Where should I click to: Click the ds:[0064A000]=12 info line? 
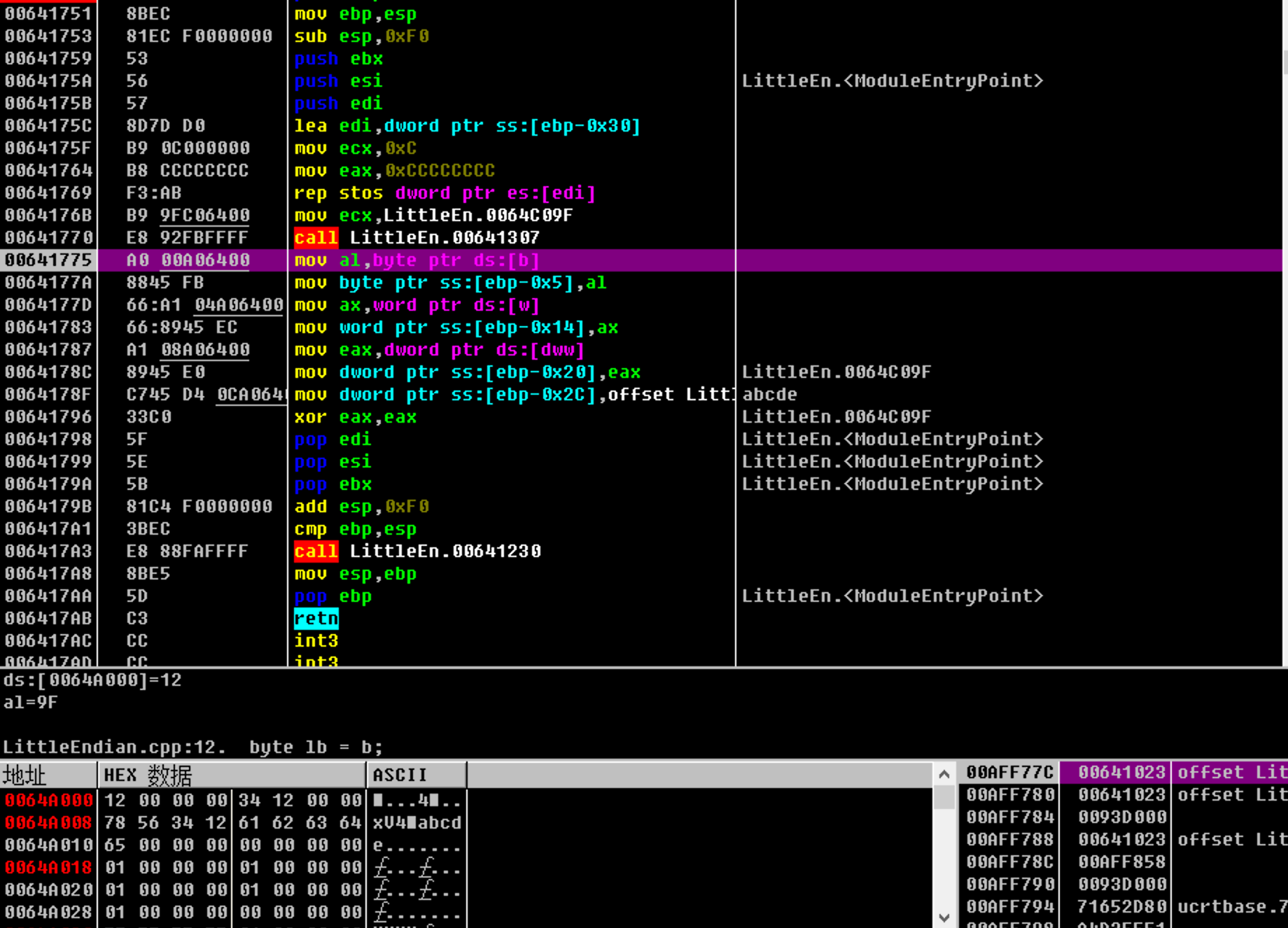(x=92, y=680)
